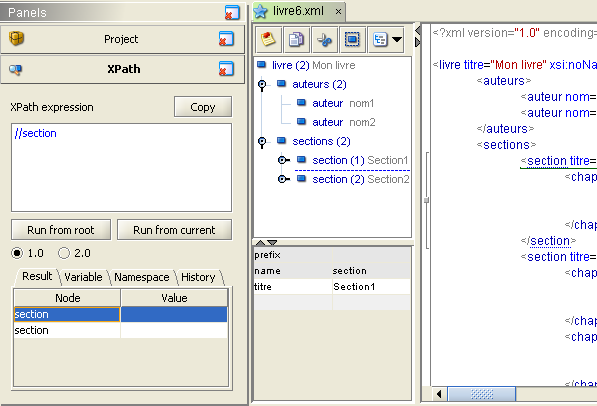This screenshot has height=406, width=597.
Task: Switch to the Result tab
Action: (x=37, y=277)
